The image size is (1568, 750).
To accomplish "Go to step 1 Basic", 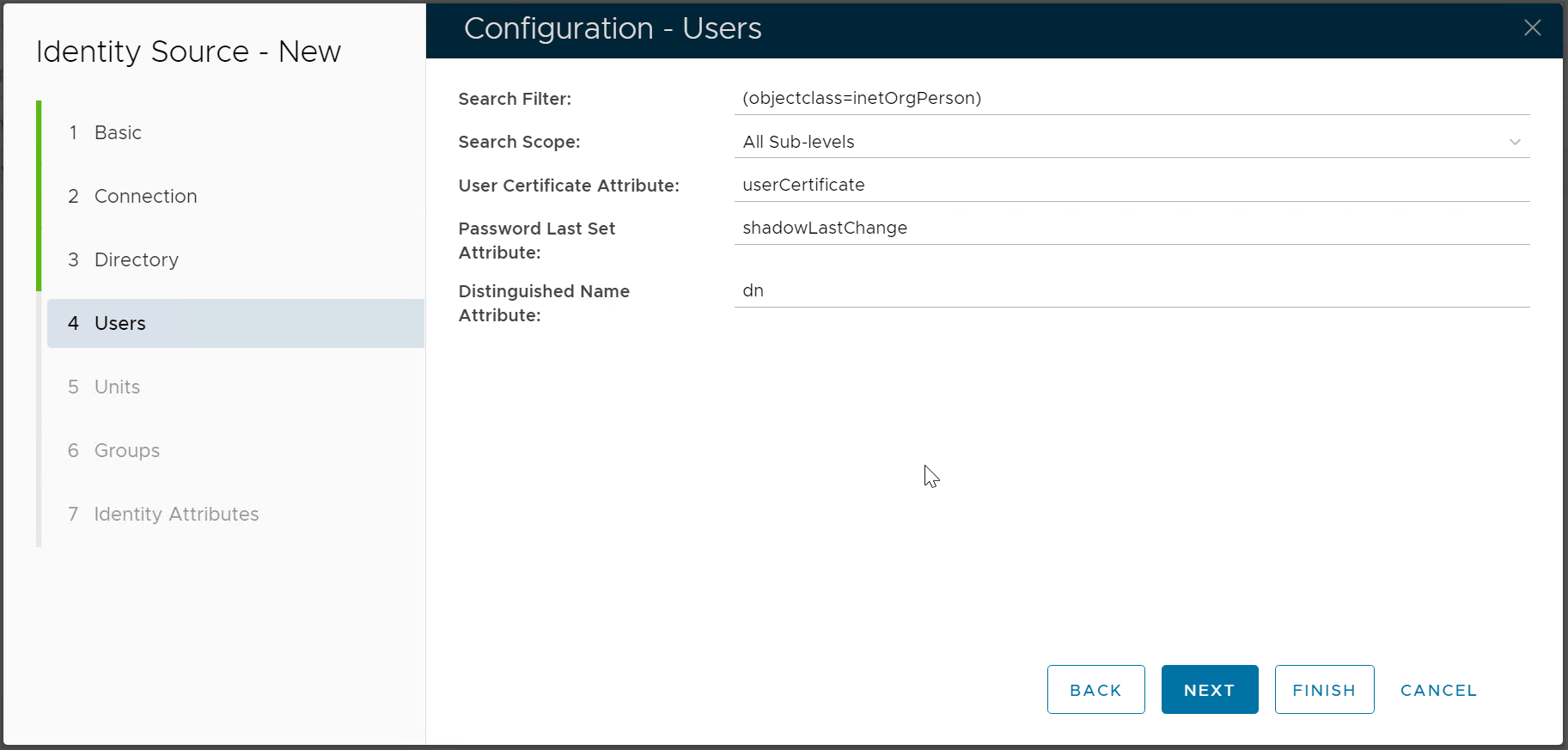I will pyautogui.click(x=118, y=132).
